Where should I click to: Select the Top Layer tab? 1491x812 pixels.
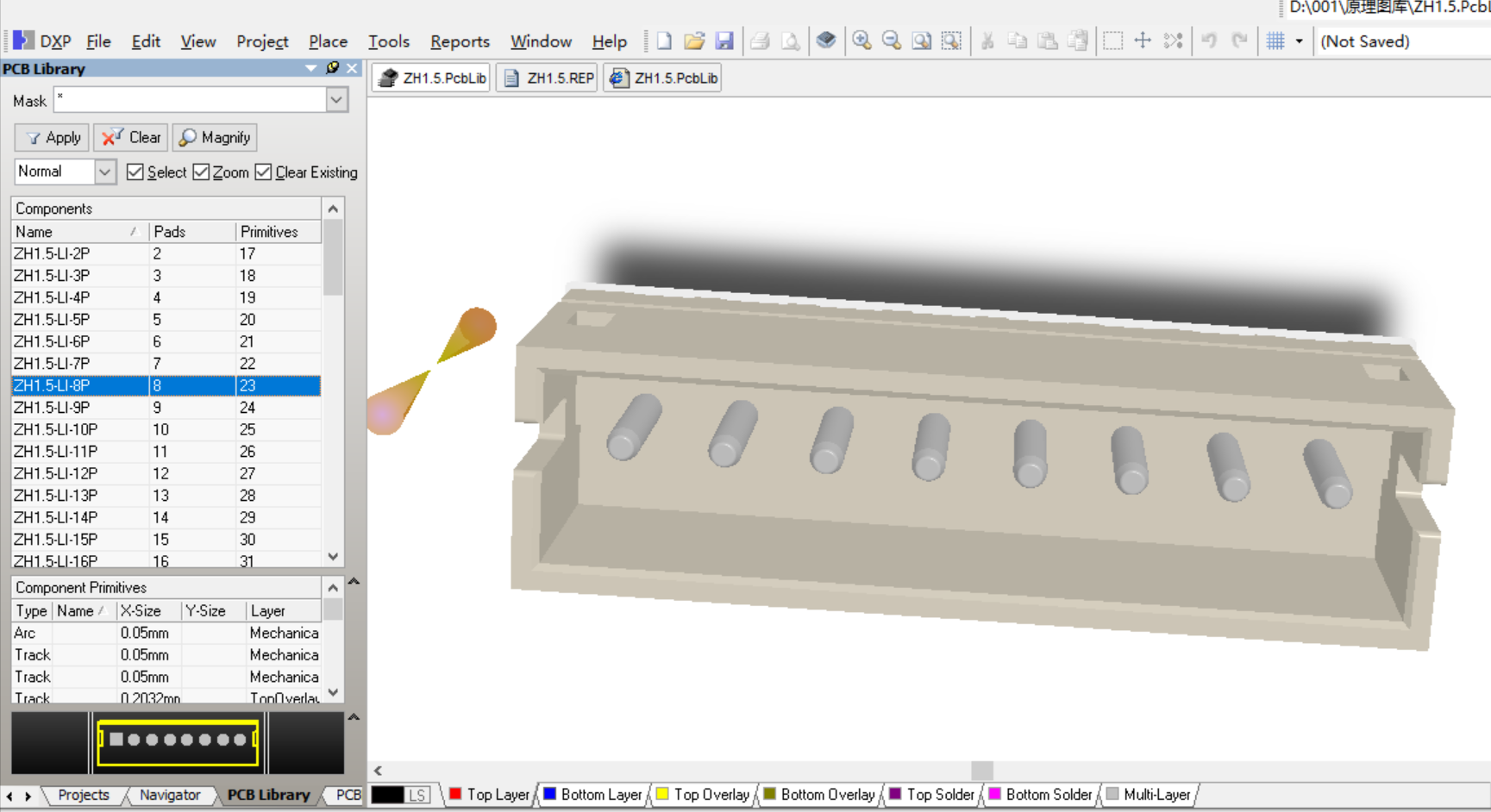pyautogui.click(x=490, y=795)
